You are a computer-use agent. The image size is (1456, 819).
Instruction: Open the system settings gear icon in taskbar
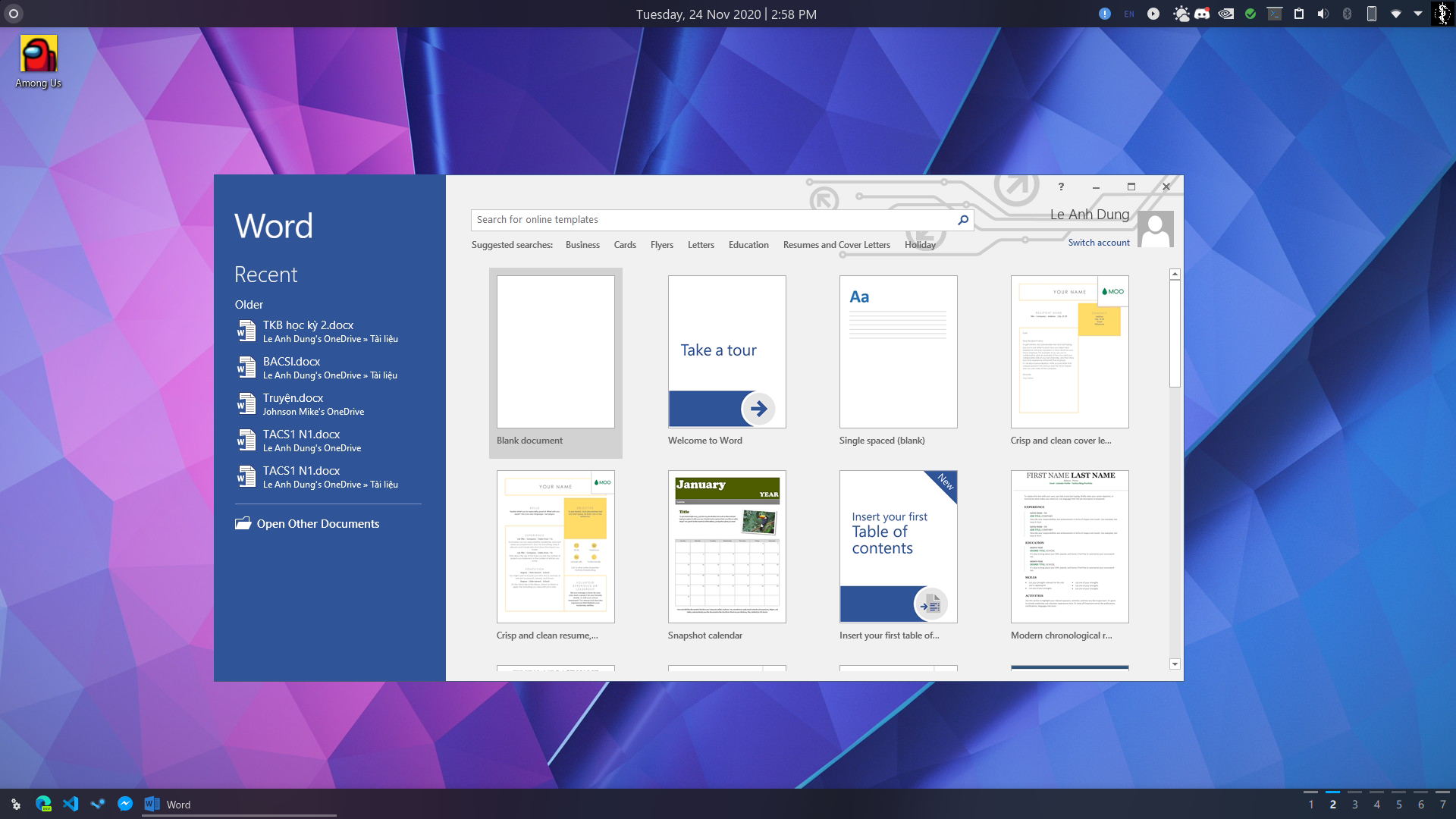coord(16,804)
